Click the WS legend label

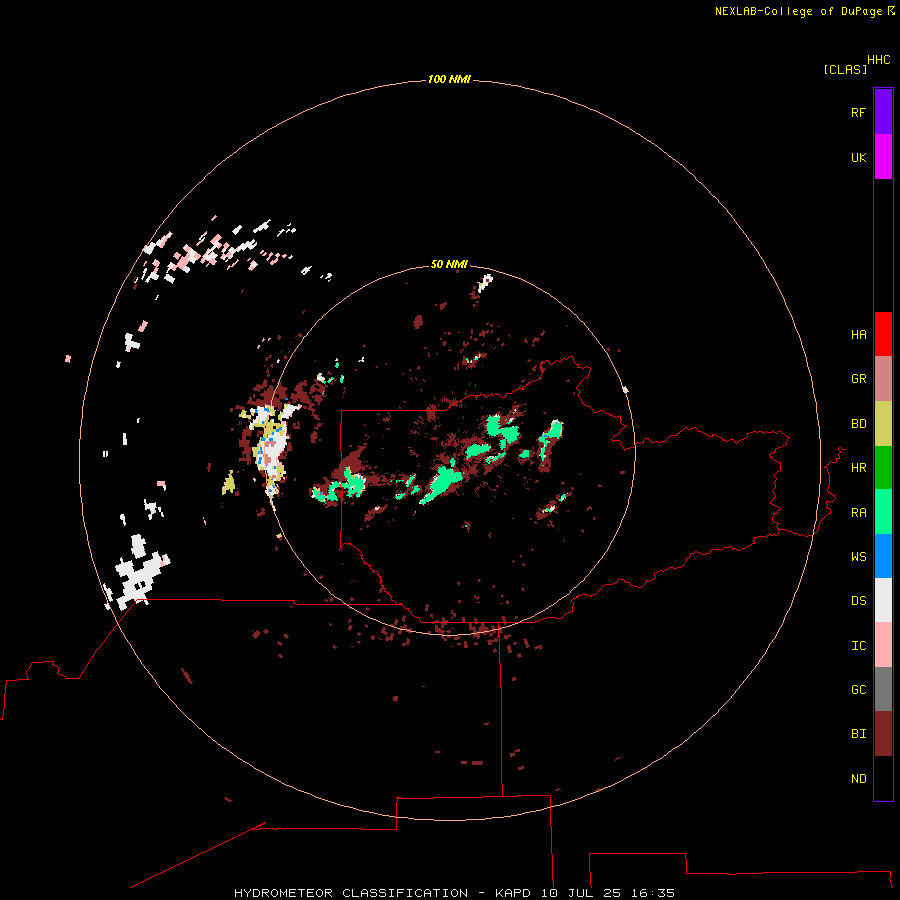tap(858, 556)
